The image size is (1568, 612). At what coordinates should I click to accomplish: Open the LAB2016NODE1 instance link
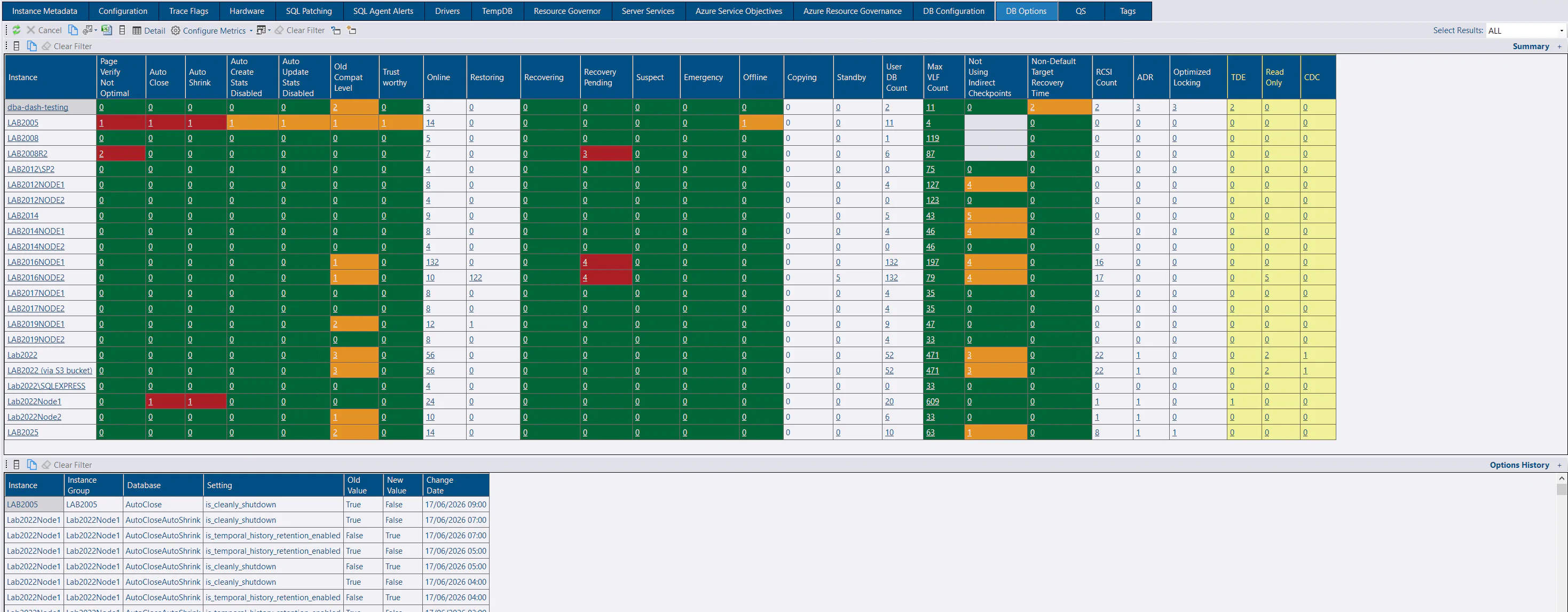pyautogui.click(x=36, y=262)
